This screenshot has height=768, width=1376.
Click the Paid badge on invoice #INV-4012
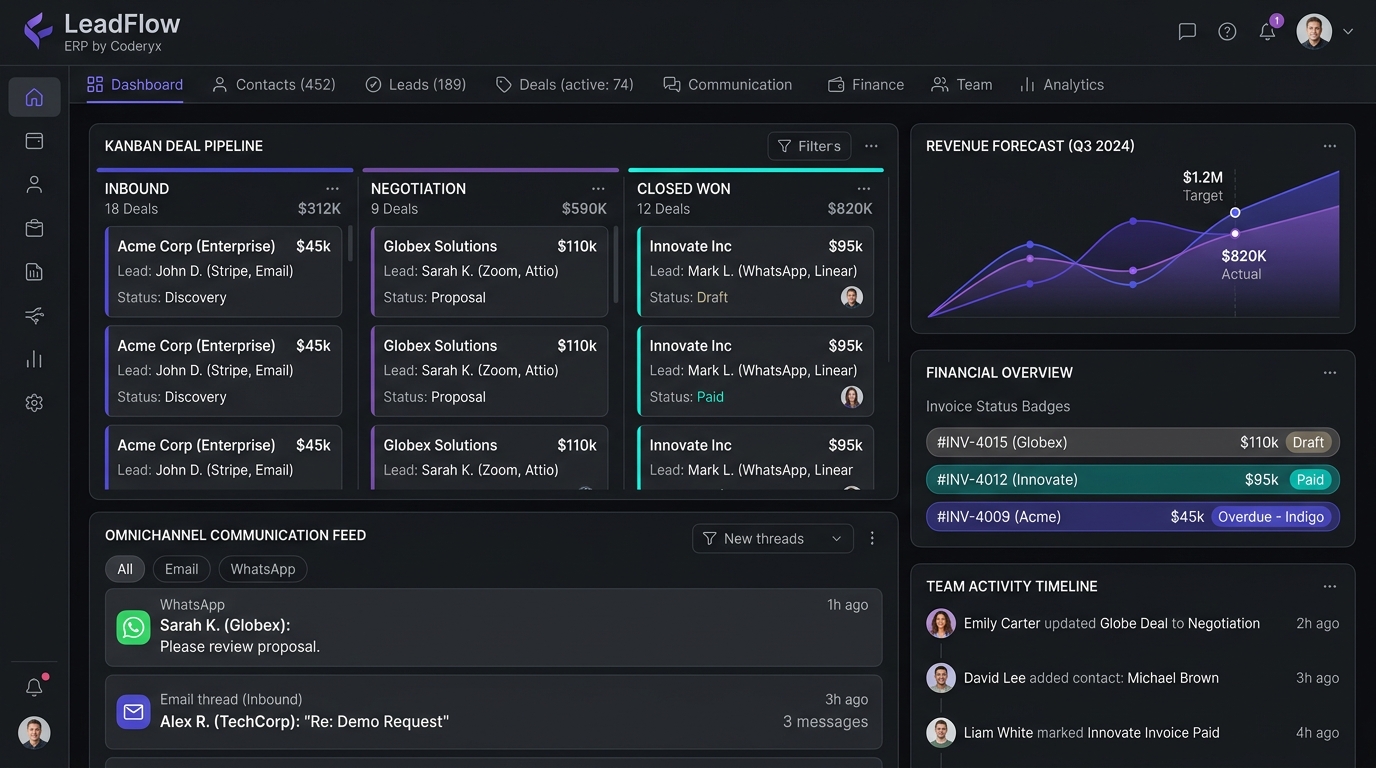pyautogui.click(x=1310, y=480)
